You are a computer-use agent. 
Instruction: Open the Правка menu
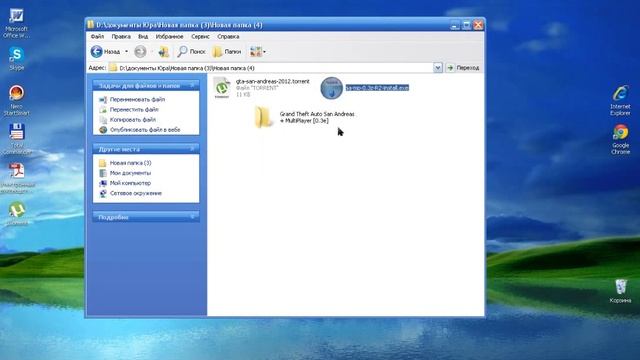click(121, 36)
